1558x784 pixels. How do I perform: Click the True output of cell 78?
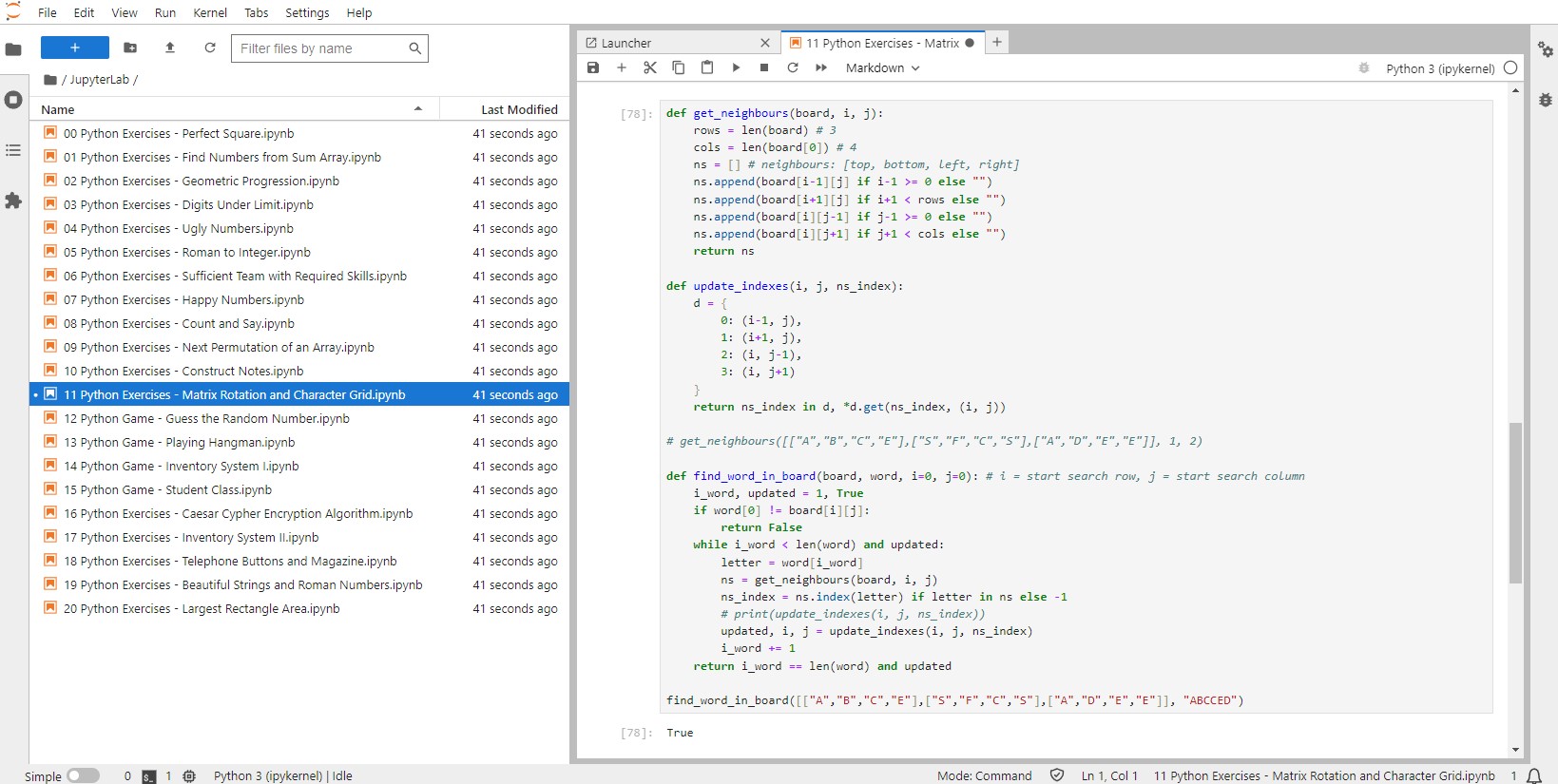(x=680, y=733)
